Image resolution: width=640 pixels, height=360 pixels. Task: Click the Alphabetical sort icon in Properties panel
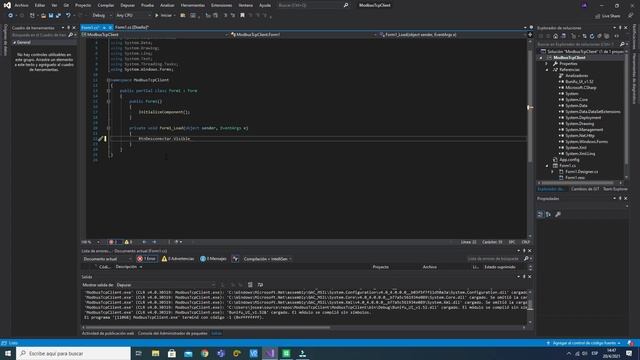tap(549, 214)
